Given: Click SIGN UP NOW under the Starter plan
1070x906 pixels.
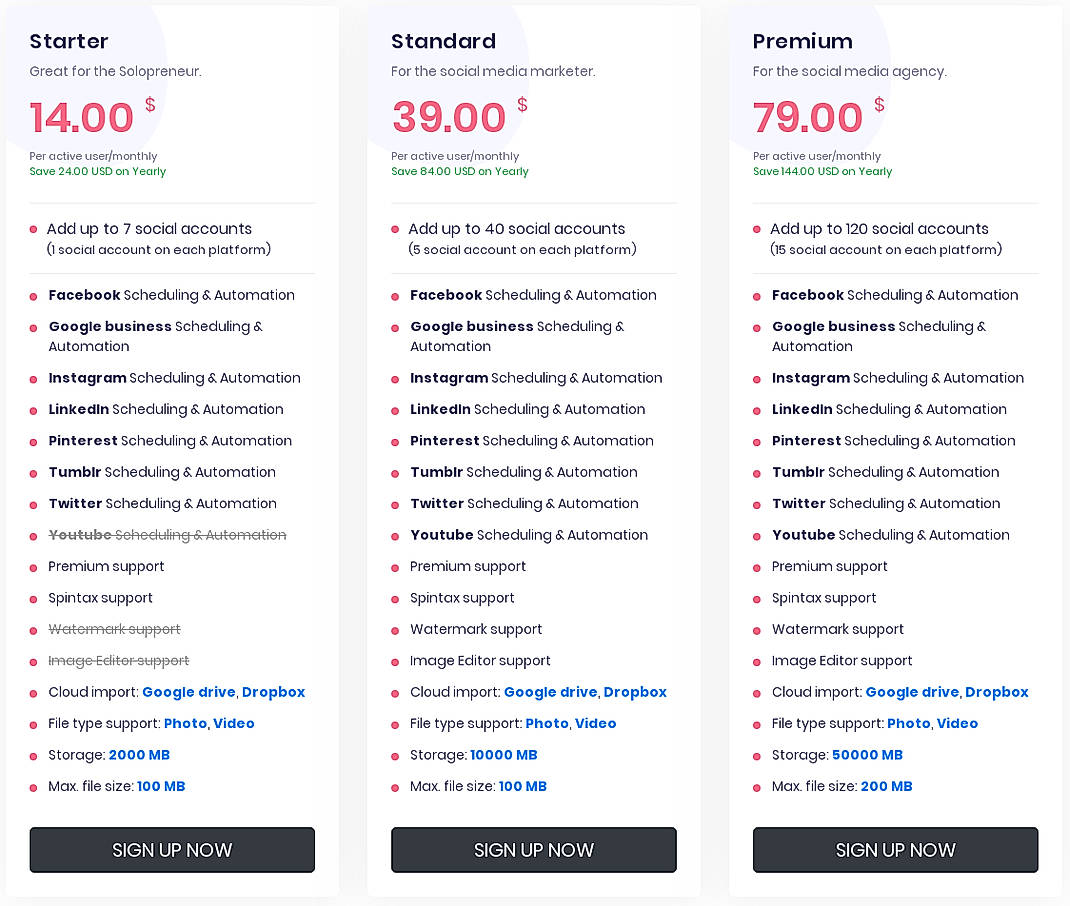Looking at the screenshot, I should 171,849.
